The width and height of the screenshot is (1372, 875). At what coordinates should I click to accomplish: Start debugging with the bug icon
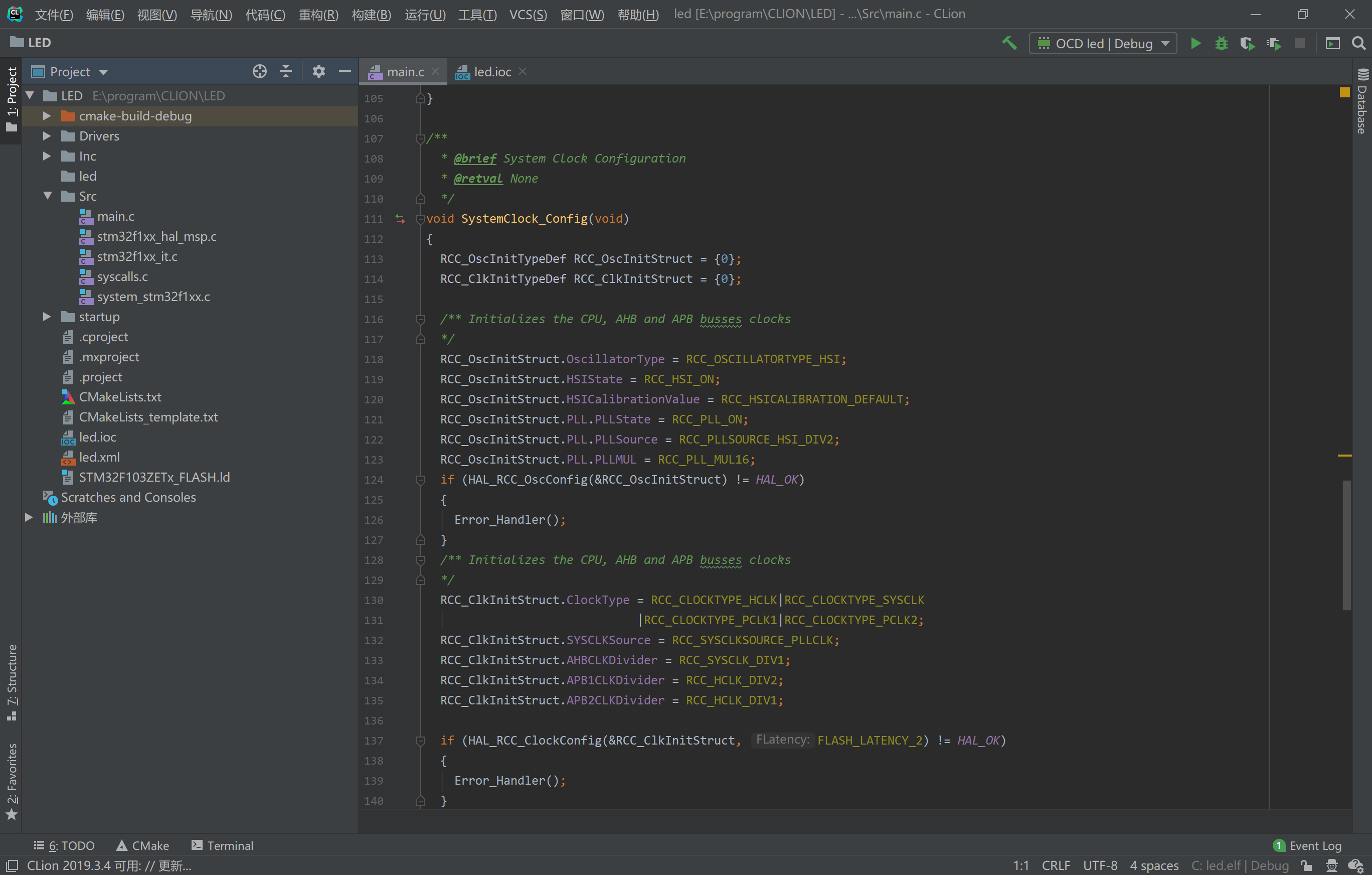click(x=1221, y=43)
